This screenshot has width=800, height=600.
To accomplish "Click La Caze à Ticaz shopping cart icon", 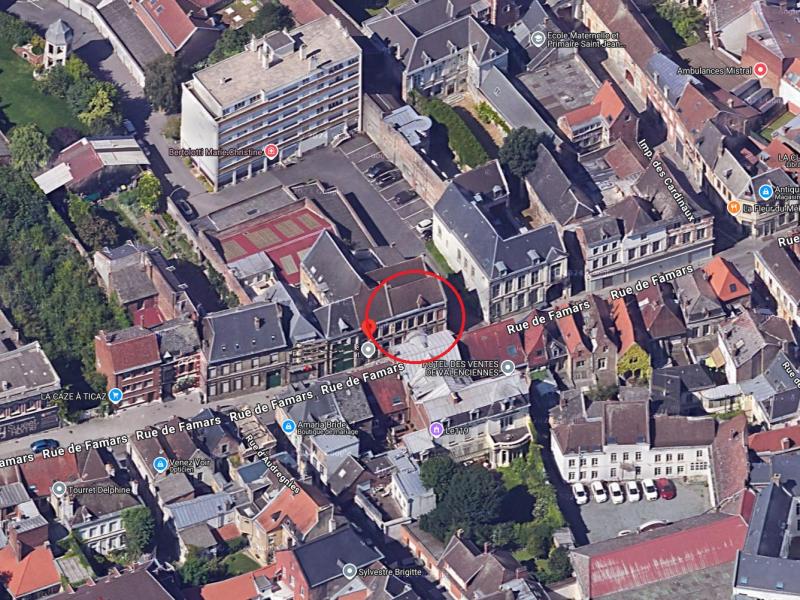I will [115, 395].
